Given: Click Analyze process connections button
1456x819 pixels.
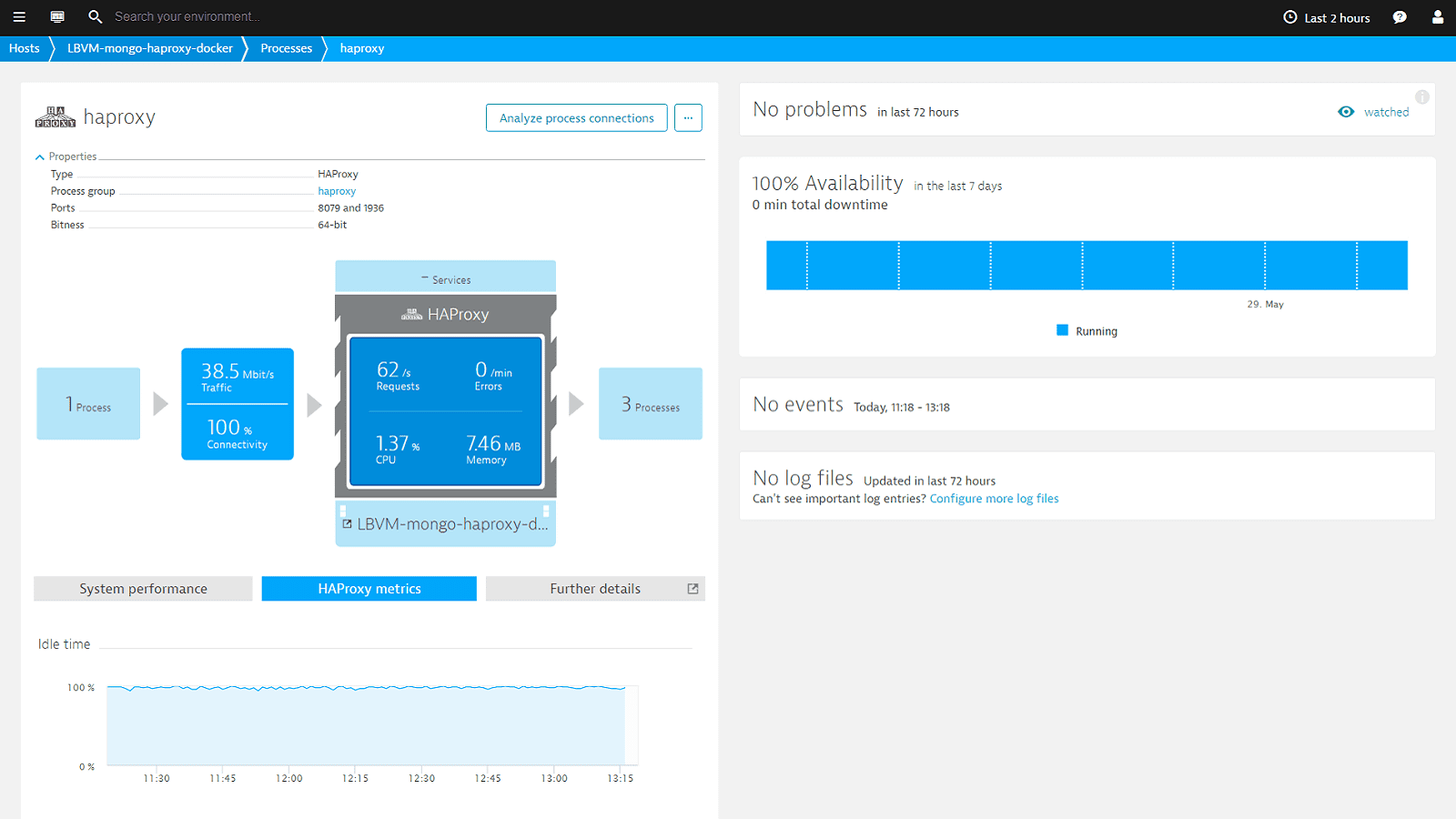Looking at the screenshot, I should click(x=576, y=118).
